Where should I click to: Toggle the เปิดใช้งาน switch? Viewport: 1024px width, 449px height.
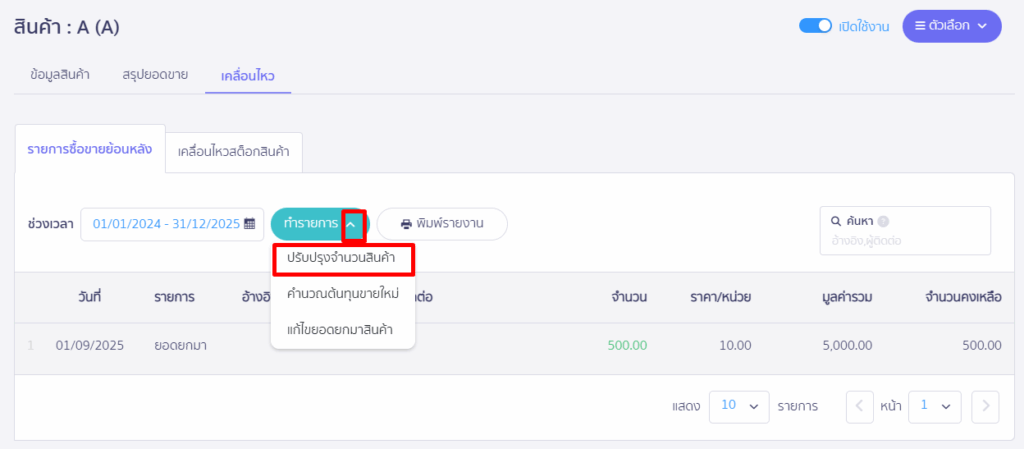[x=815, y=26]
